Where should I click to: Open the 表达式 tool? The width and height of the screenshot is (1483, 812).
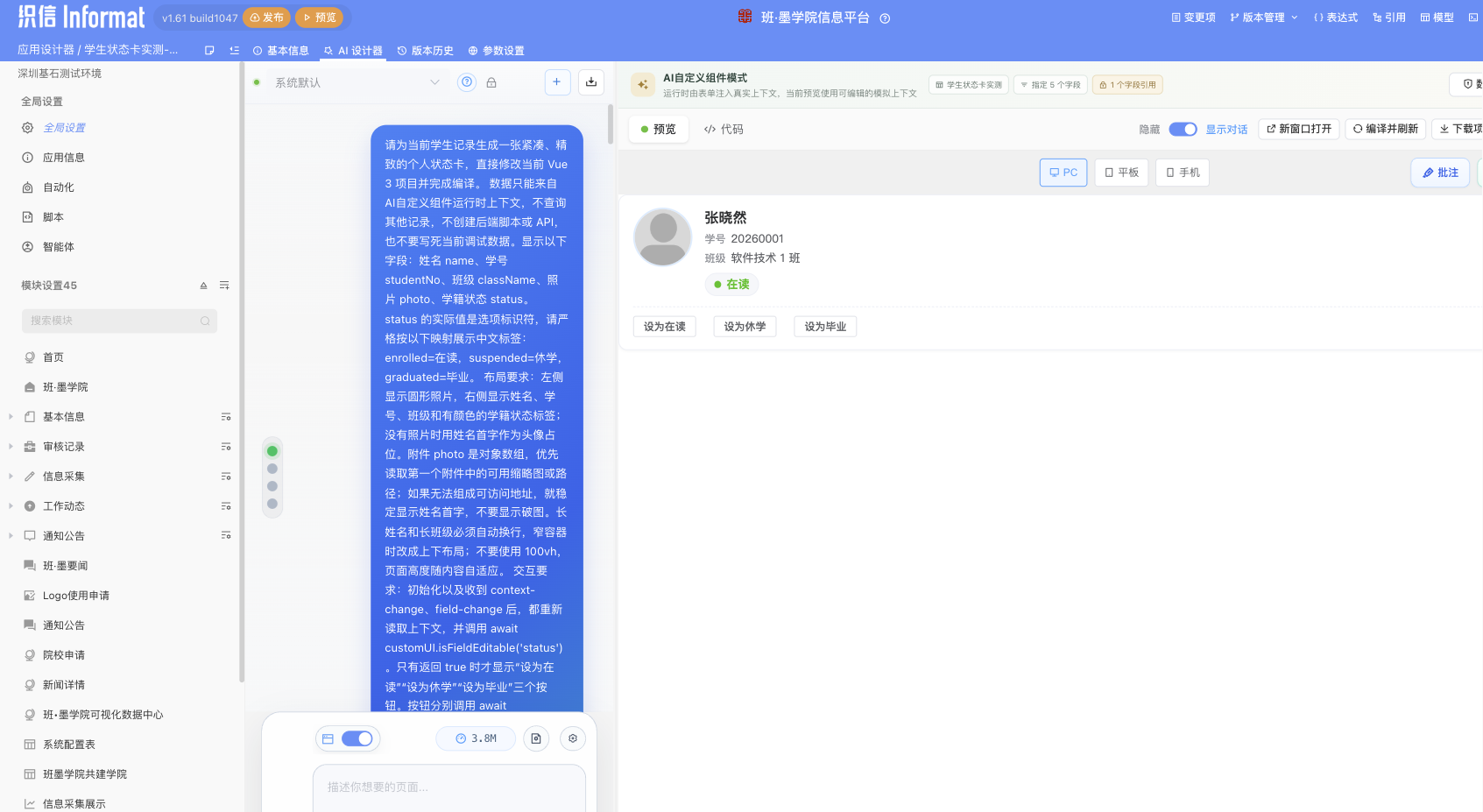tap(1335, 18)
